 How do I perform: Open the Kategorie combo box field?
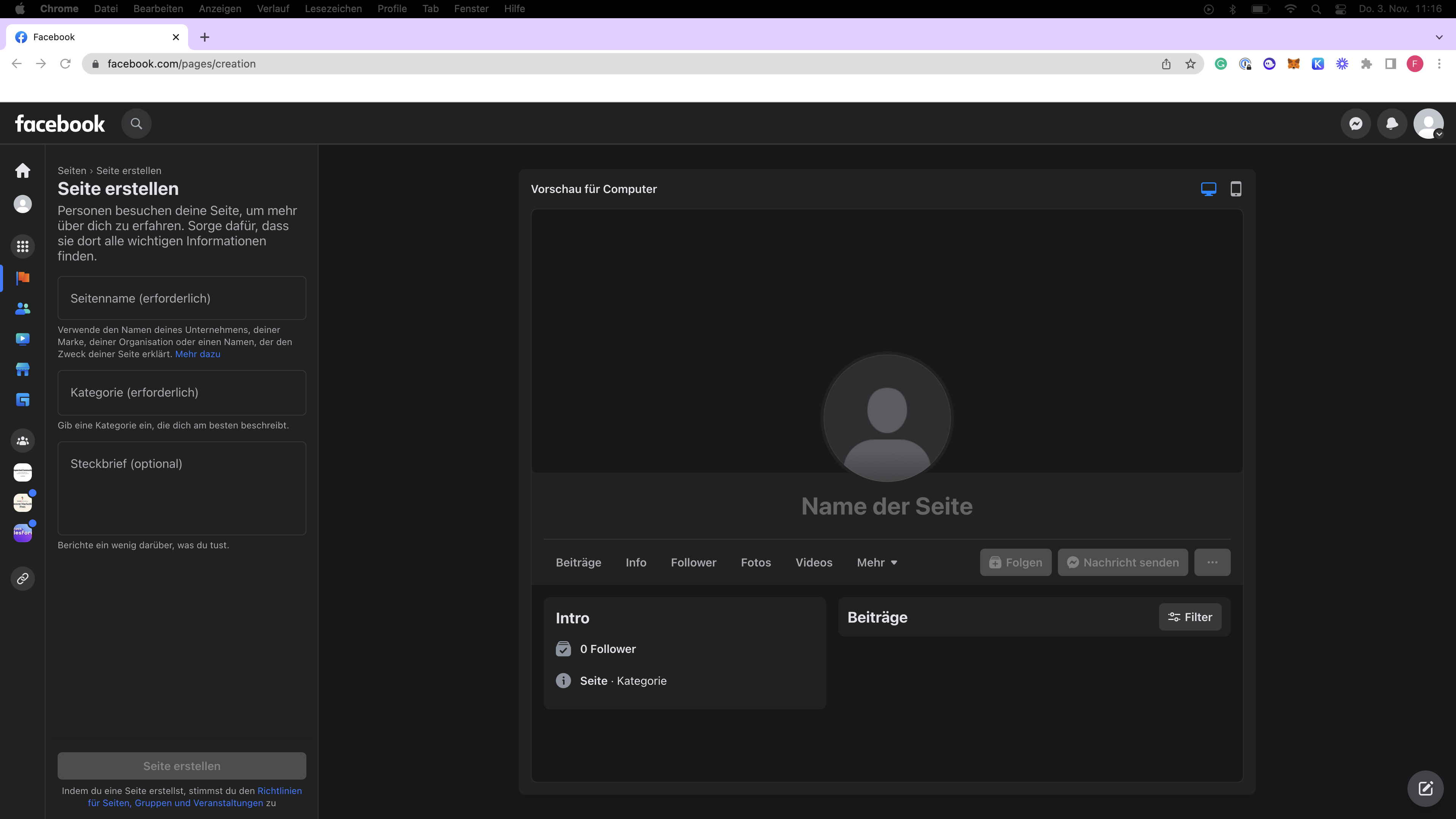[x=182, y=392]
